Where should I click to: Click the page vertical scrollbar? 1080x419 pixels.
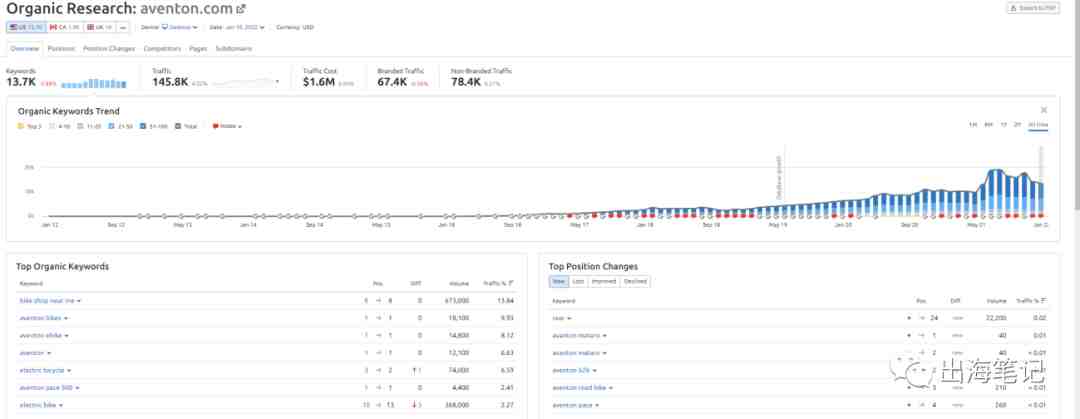point(1077,103)
